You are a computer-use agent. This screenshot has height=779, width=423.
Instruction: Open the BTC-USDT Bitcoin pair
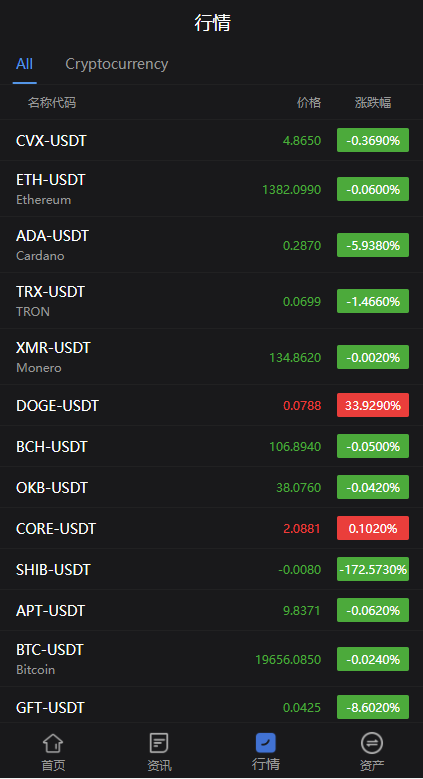pyautogui.click(x=211, y=659)
